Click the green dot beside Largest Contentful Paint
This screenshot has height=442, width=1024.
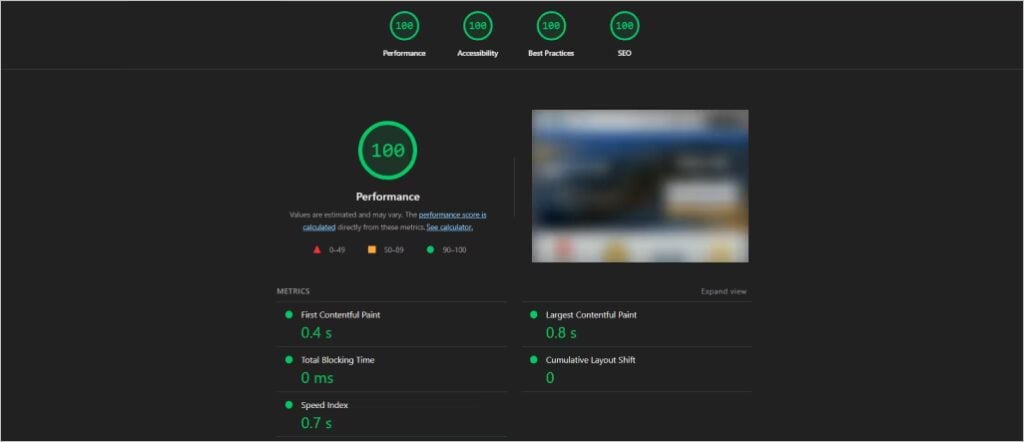pyautogui.click(x=534, y=315)
